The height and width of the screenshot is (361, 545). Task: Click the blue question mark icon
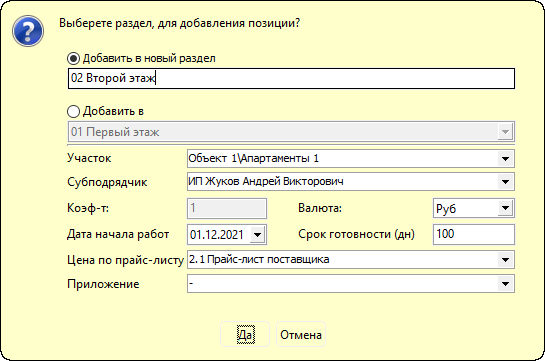tap(28, 31)
